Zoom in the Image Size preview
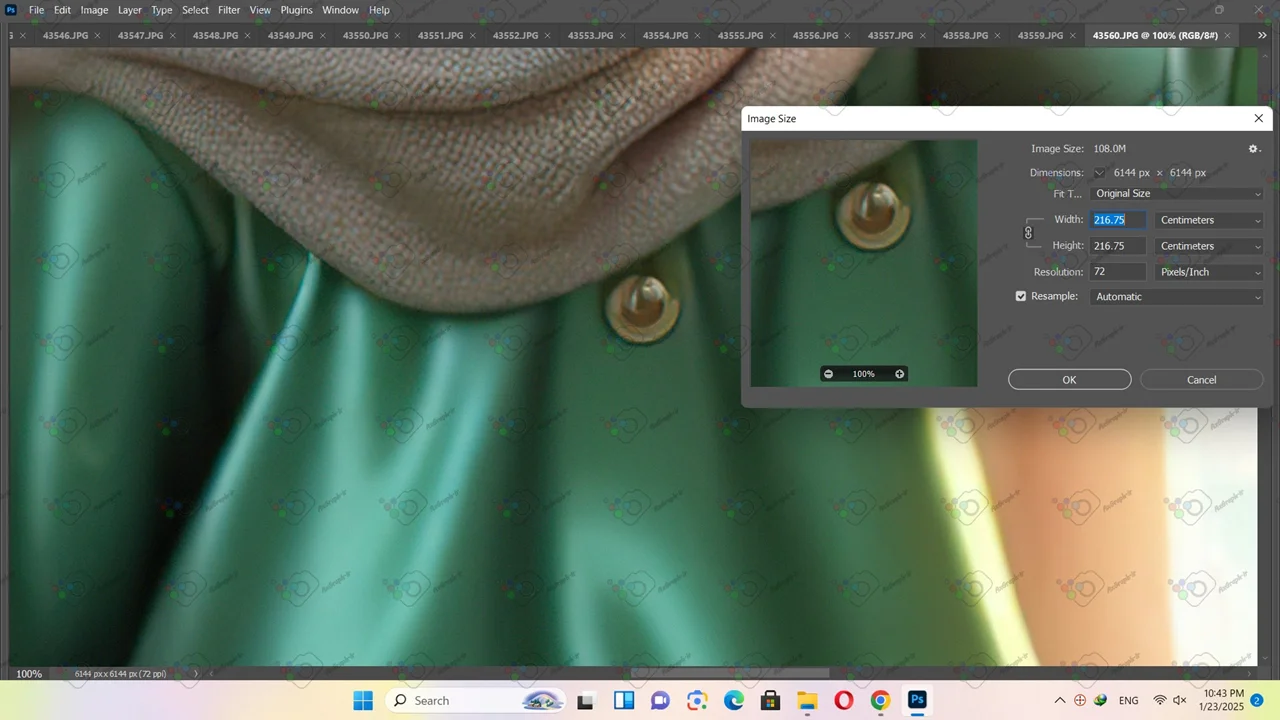The image size is (1280, 720). 900,374
